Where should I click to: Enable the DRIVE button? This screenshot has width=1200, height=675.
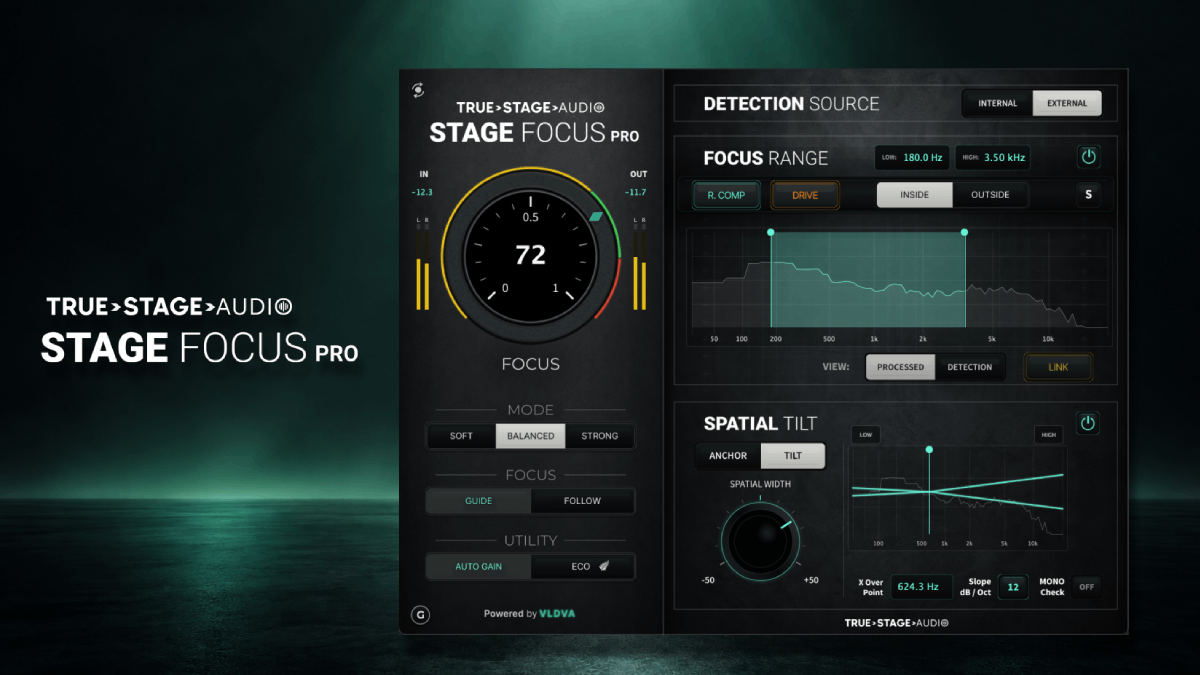[x=805, y=195]
